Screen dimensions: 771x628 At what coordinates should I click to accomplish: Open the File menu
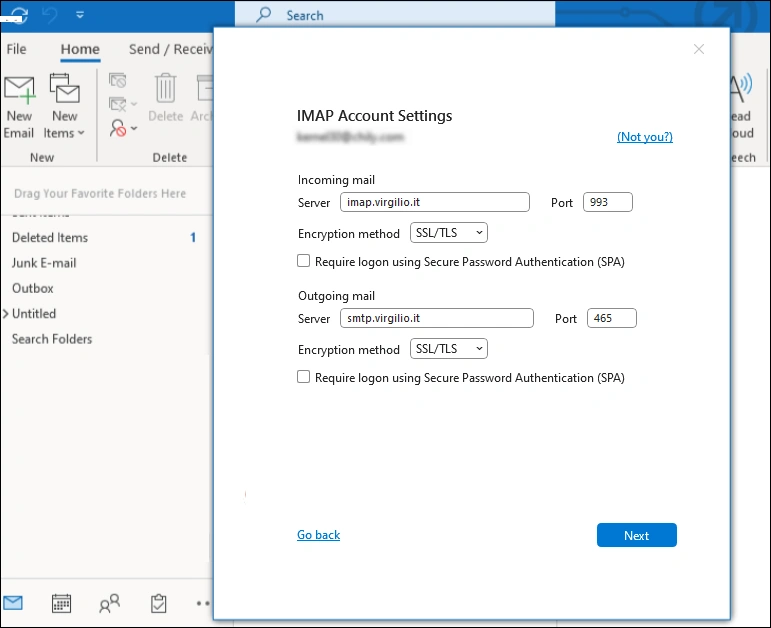click(x=16, y=49)
